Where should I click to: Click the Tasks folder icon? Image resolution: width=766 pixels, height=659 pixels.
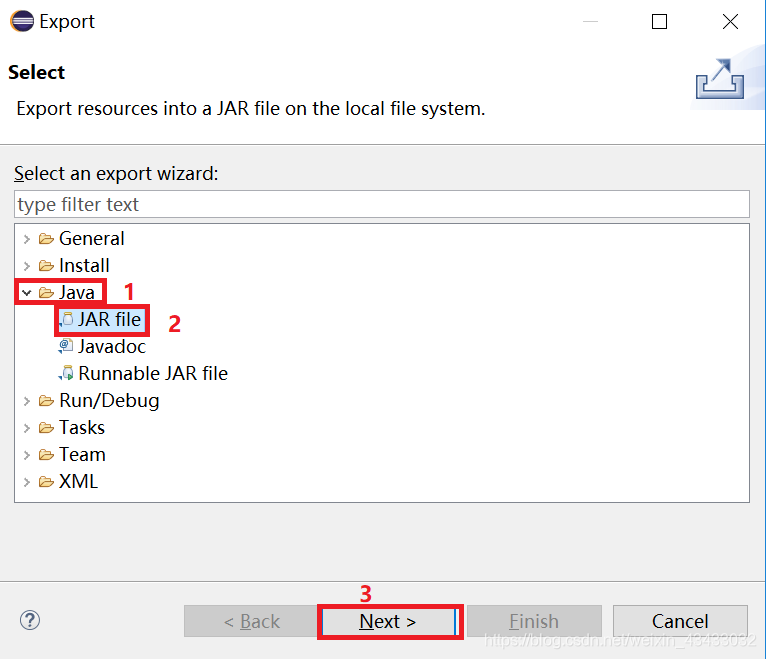point(46,428)
